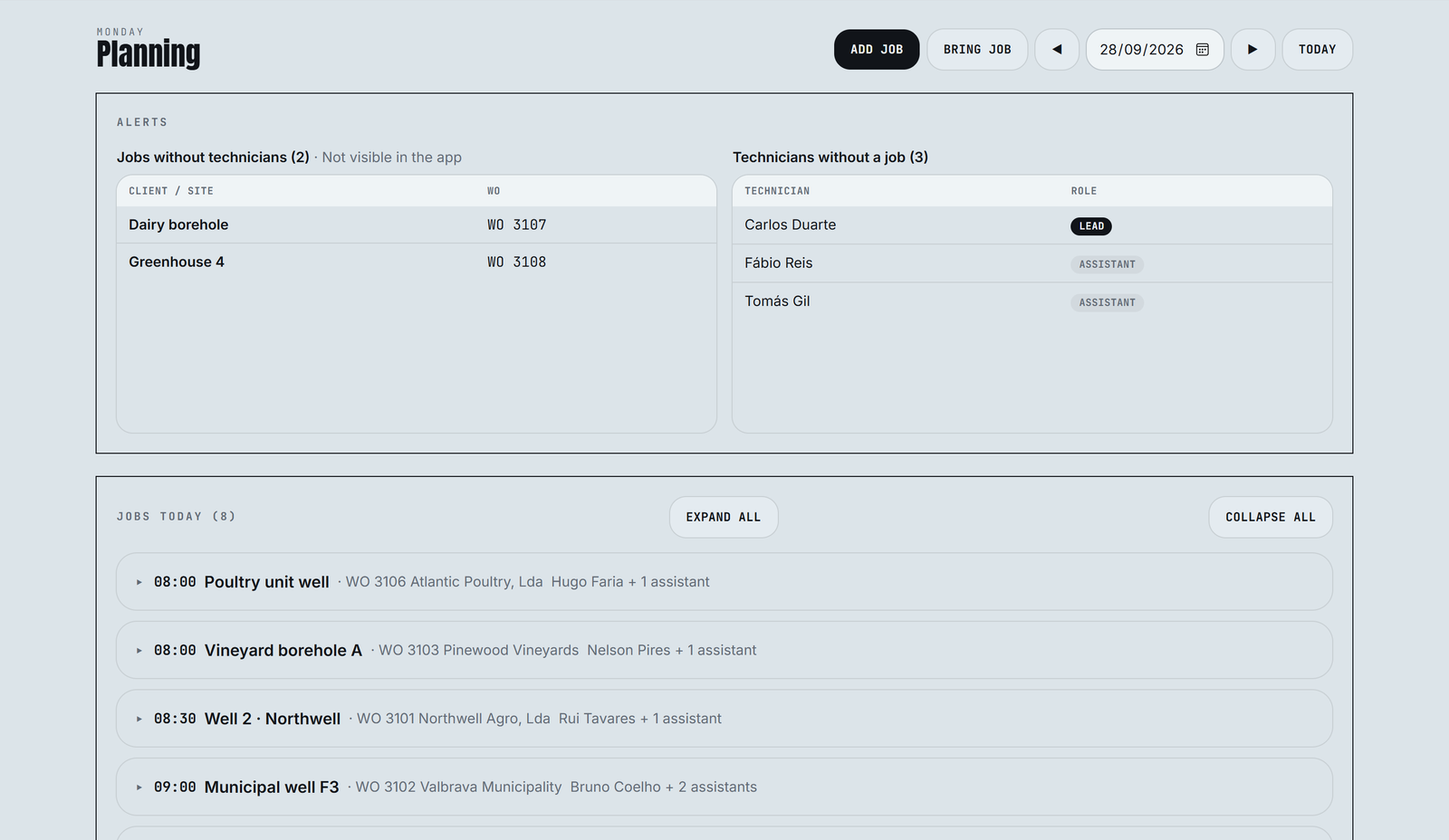This screenshot has width=1449, height=840.
Task: Select technician Fábio Reis
Action: pyautogui.click(x=779, y=262)
